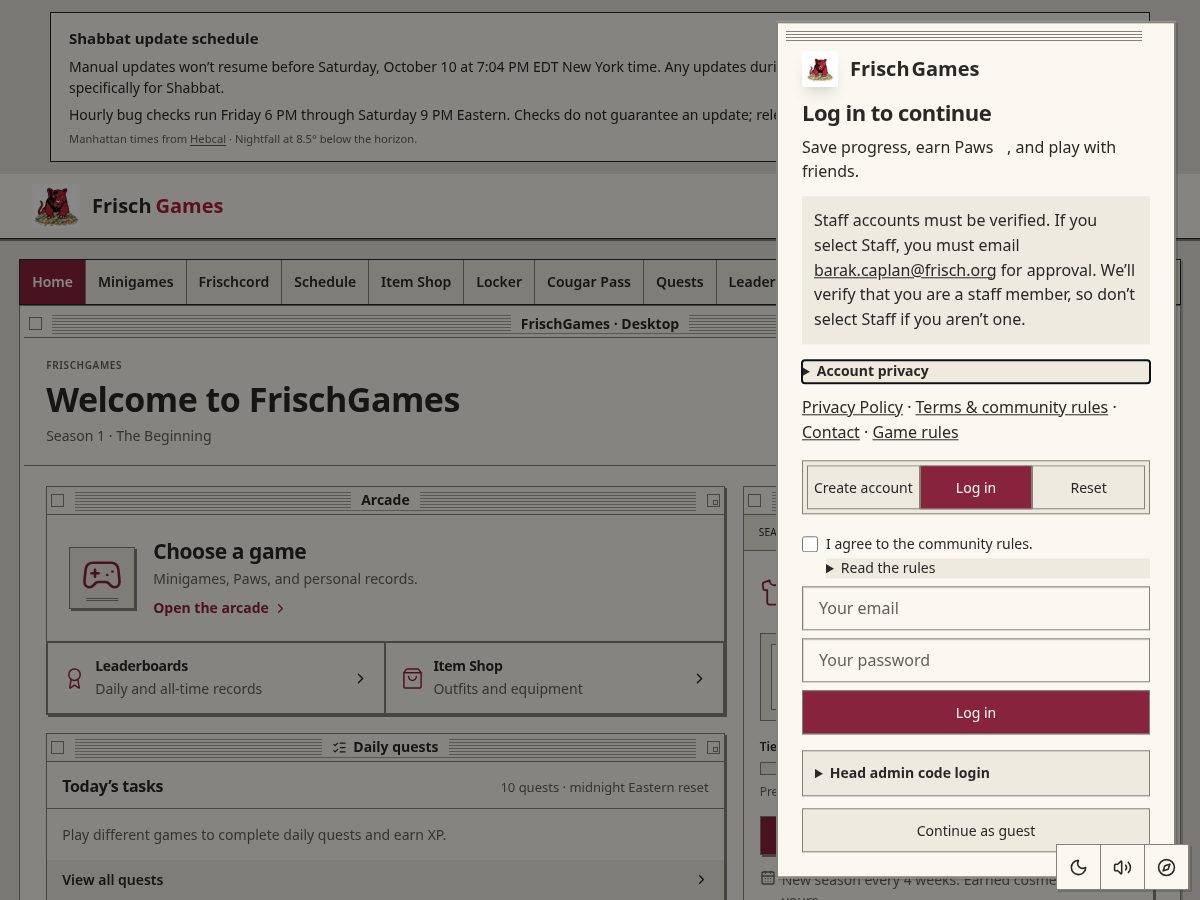
Task: Click Open the arcade link
Action: pyautogui.click(x=218, y=608)
